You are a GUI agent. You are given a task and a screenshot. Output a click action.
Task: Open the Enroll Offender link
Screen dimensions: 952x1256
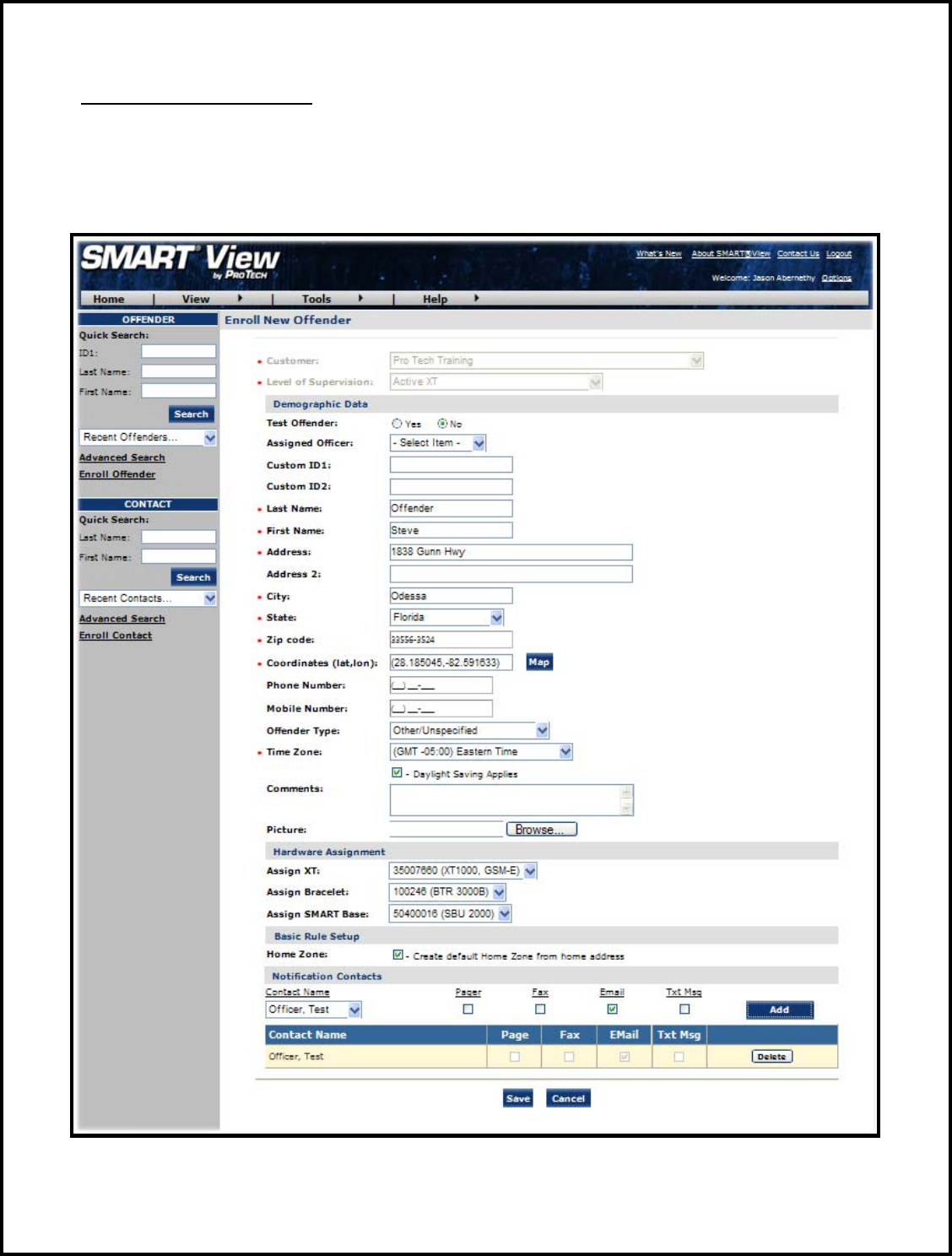(x=117, y=474)
